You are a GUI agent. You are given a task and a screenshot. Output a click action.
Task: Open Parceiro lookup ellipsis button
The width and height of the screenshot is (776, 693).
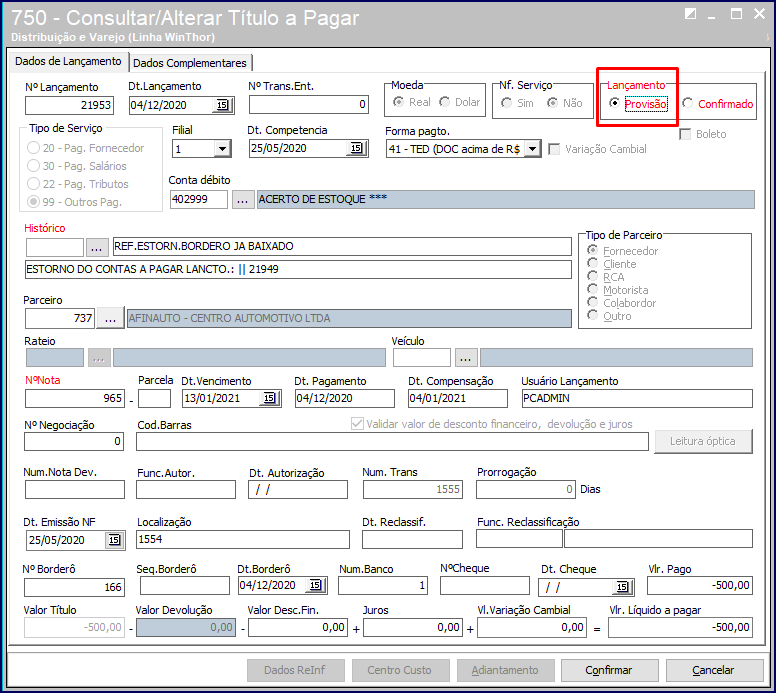tap(110, 318)
